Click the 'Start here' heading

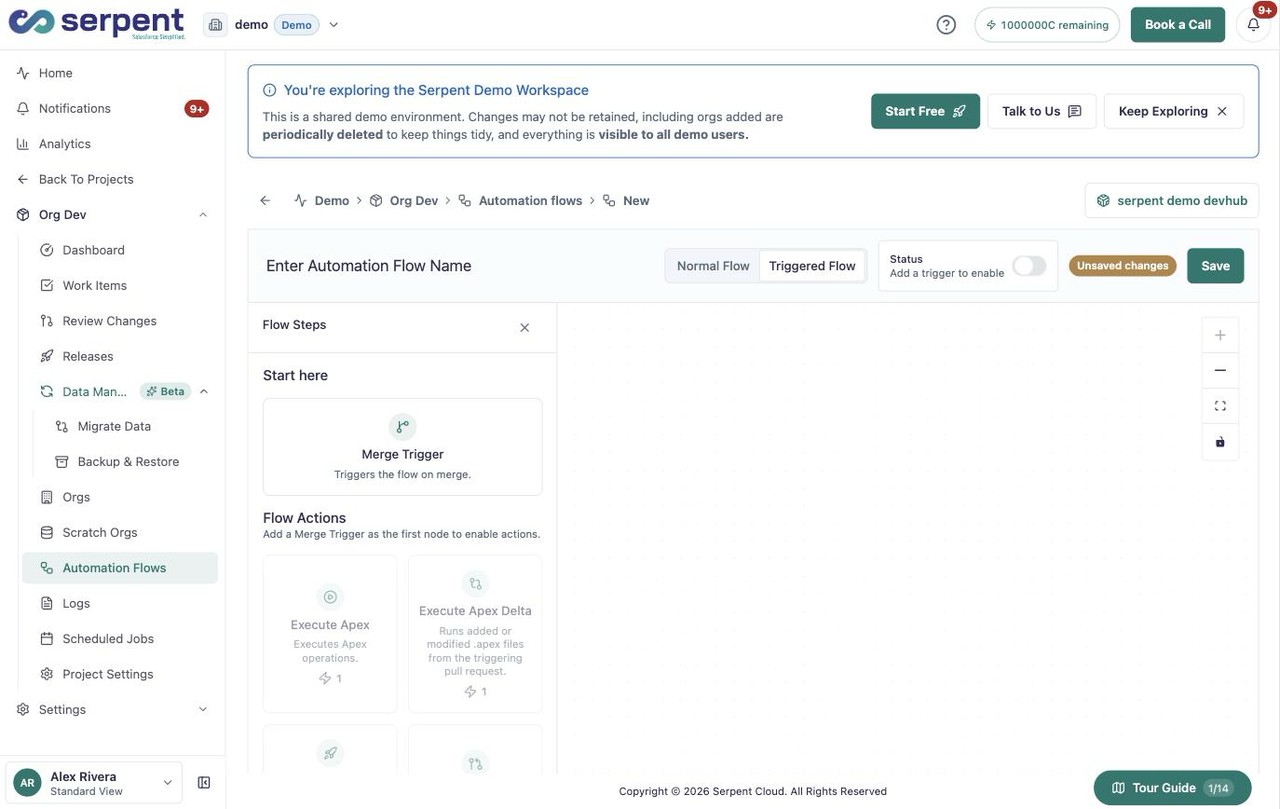point(295,376)
